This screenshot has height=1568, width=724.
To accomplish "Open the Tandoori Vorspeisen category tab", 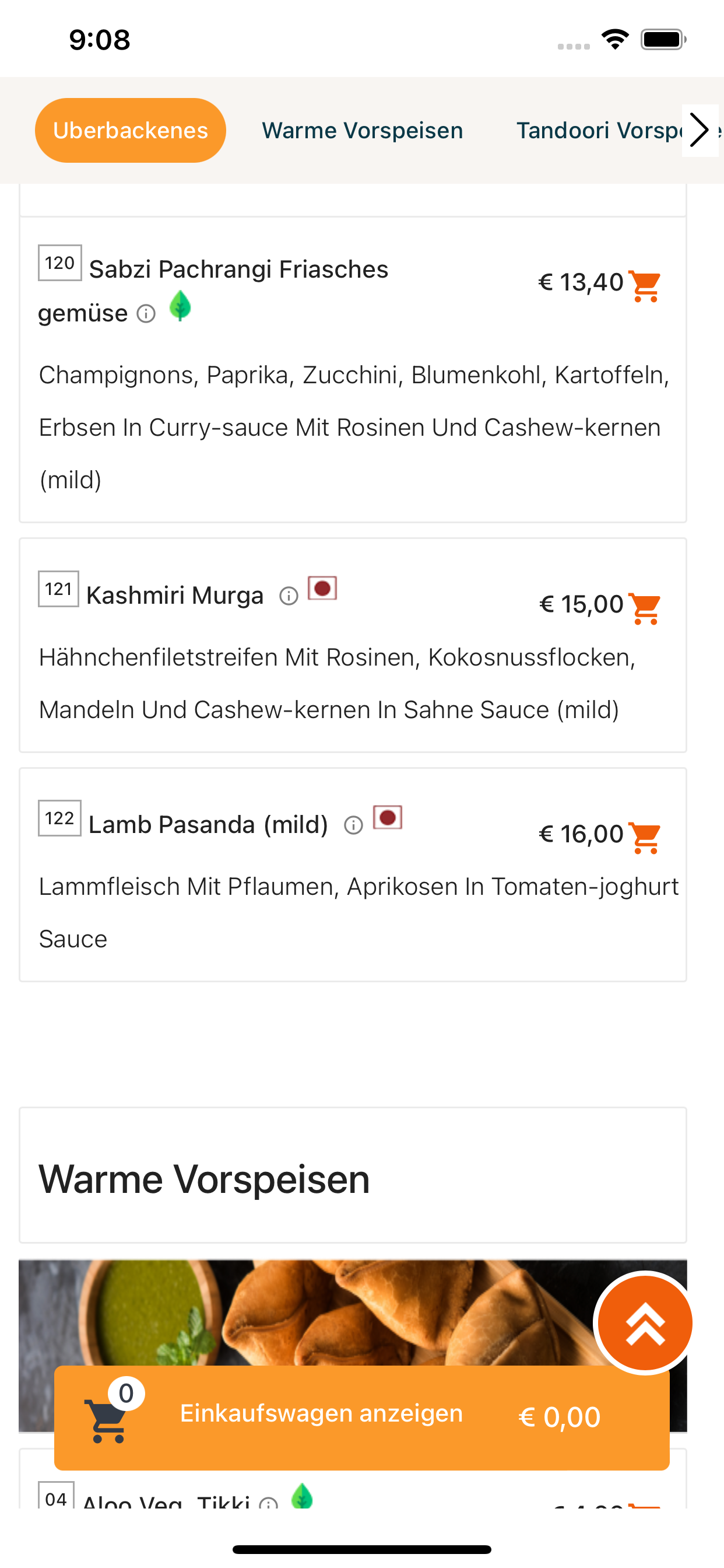I will [599, 130].
